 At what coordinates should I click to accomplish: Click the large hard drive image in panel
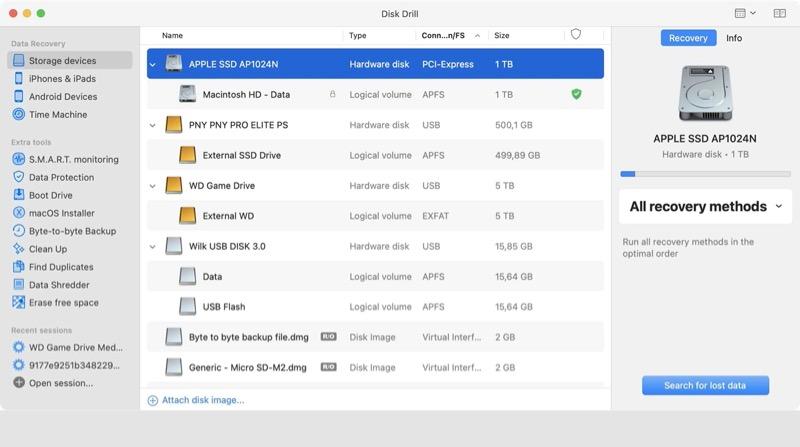(705, 93)
